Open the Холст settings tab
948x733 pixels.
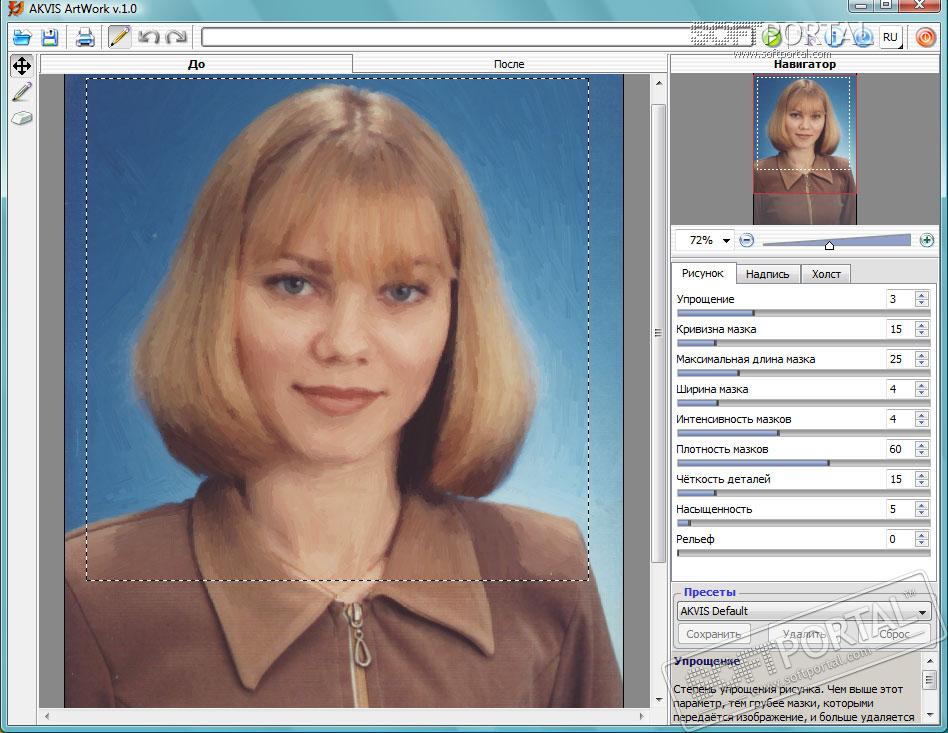coord(826,274)
